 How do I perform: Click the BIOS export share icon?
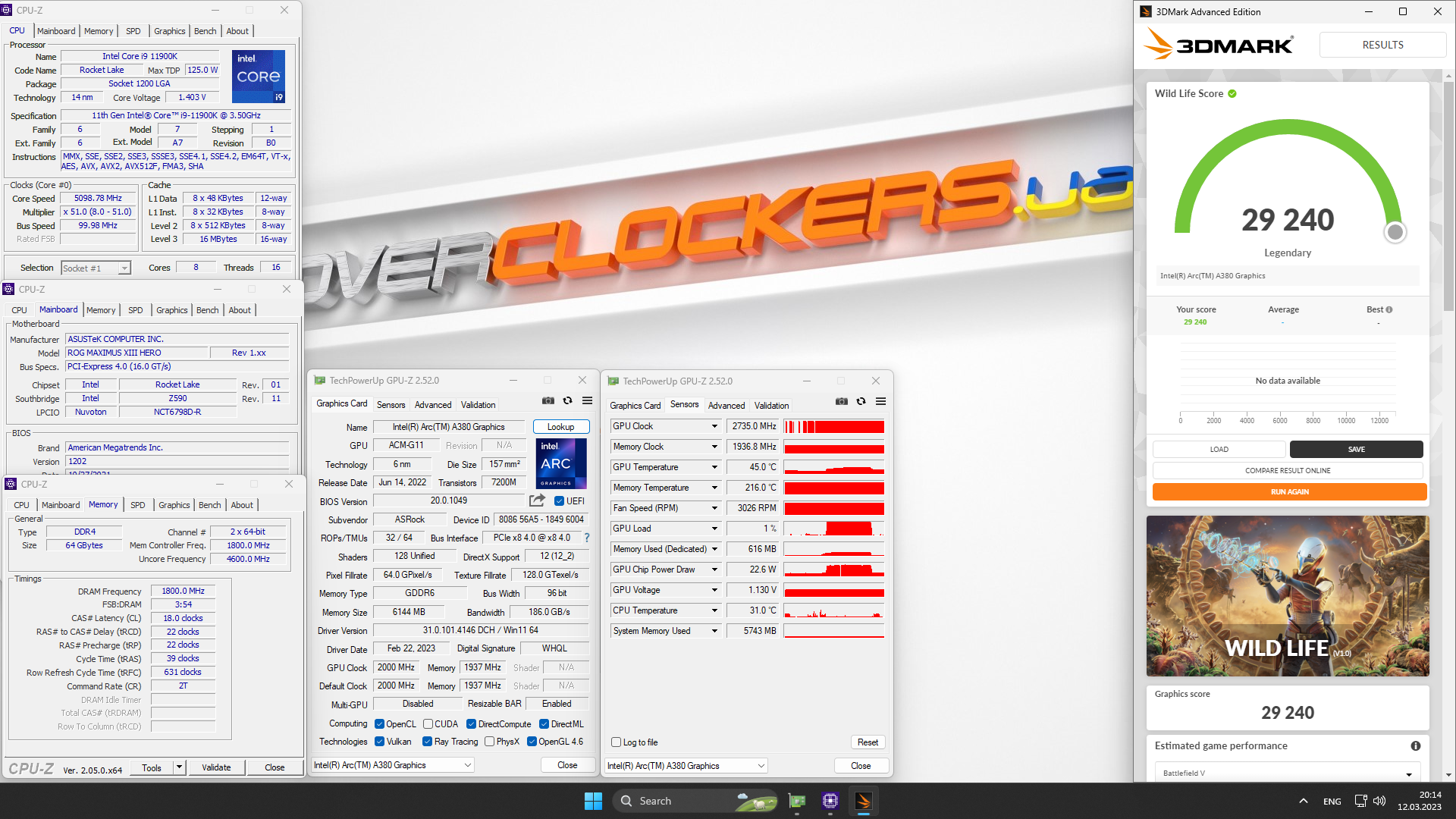(537, 500)
